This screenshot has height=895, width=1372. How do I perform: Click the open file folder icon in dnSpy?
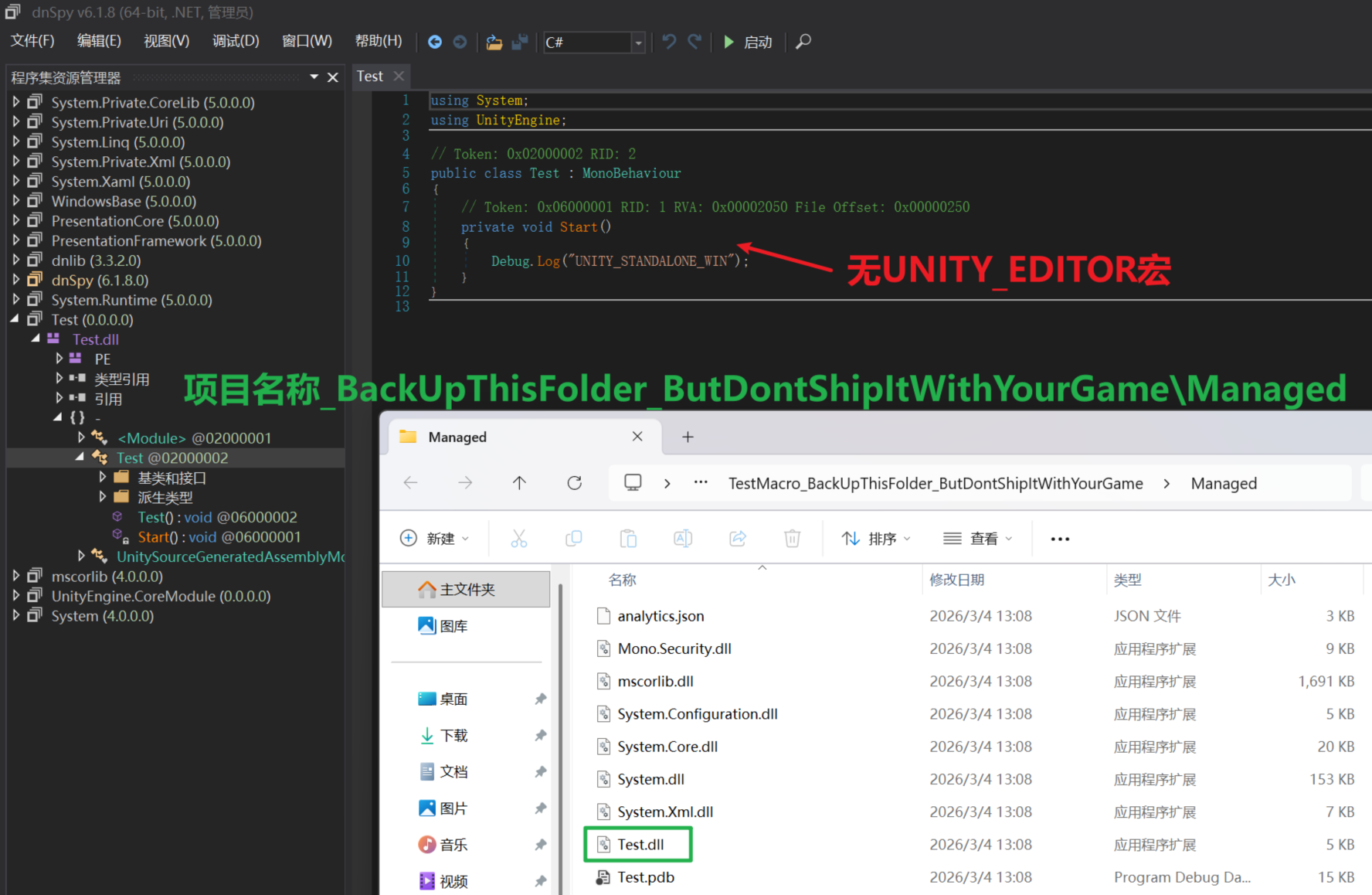[494, 42]
